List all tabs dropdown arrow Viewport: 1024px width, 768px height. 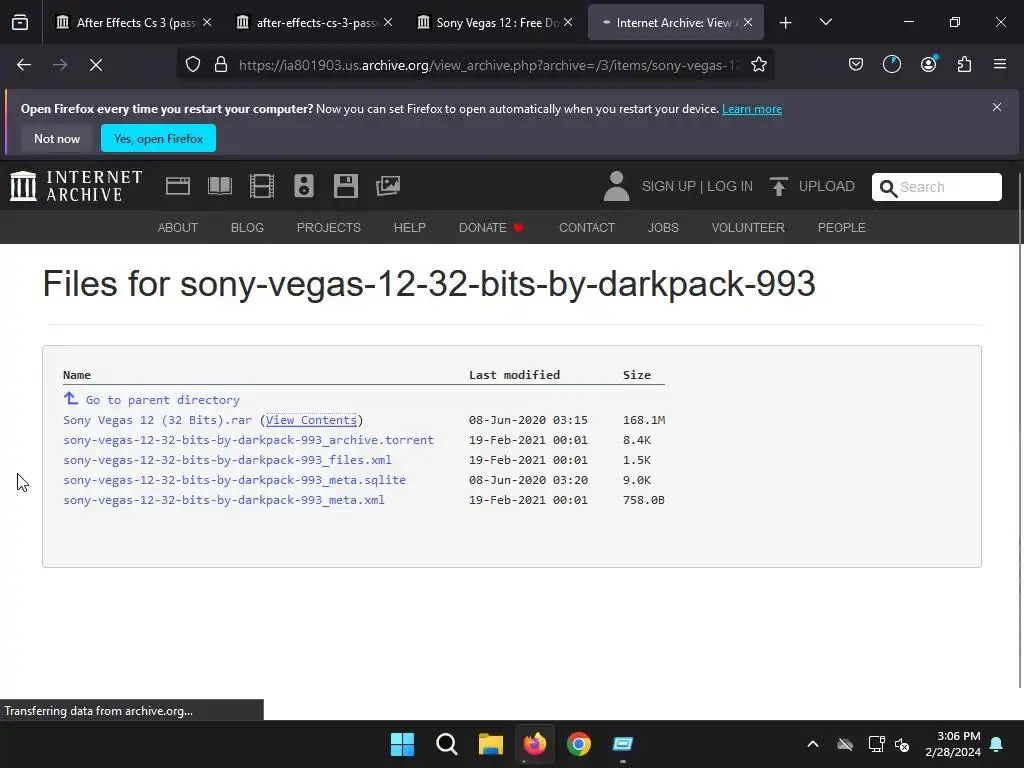pyautogui.click(x=826, y=22)
